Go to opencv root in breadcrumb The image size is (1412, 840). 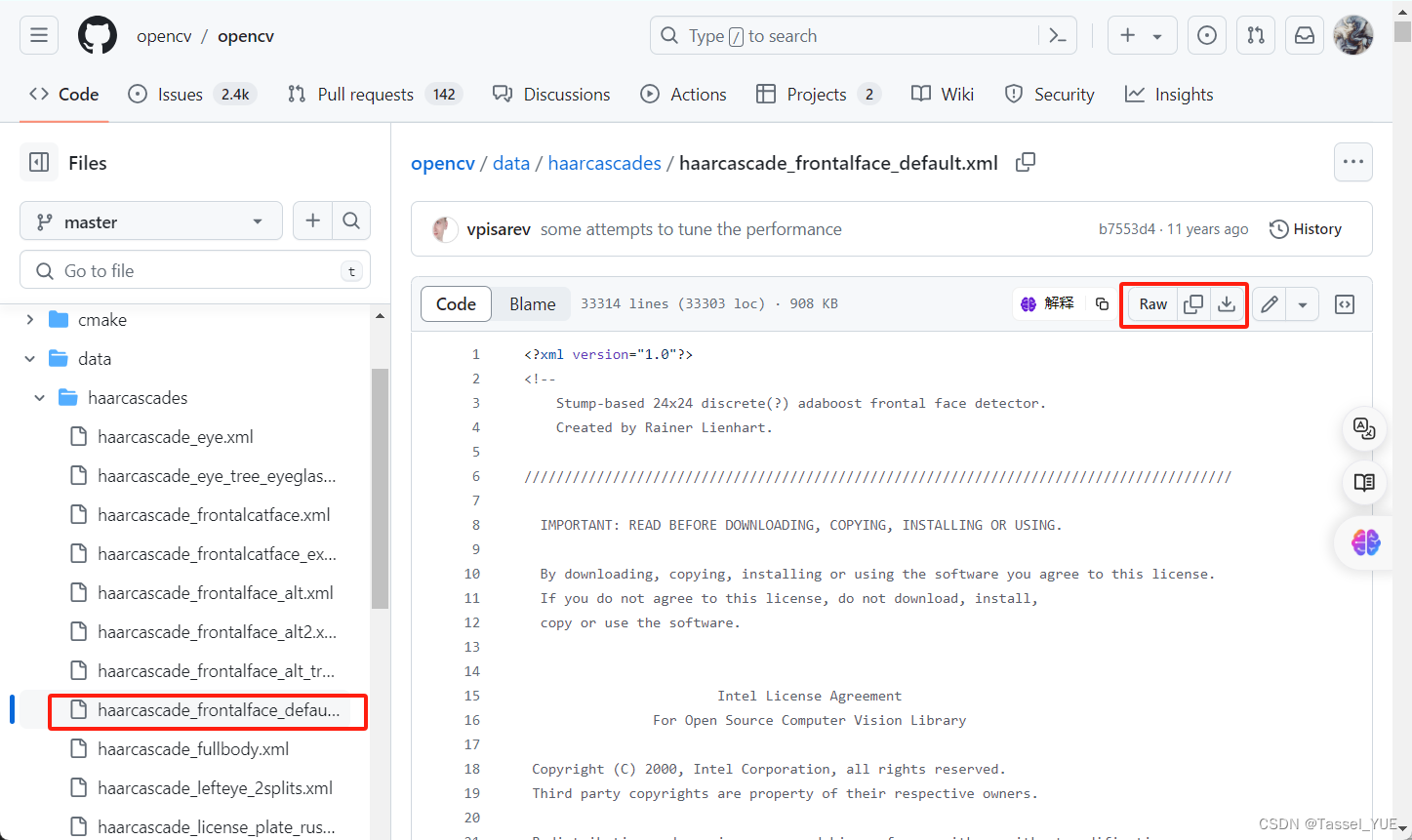tap(443, 163)
